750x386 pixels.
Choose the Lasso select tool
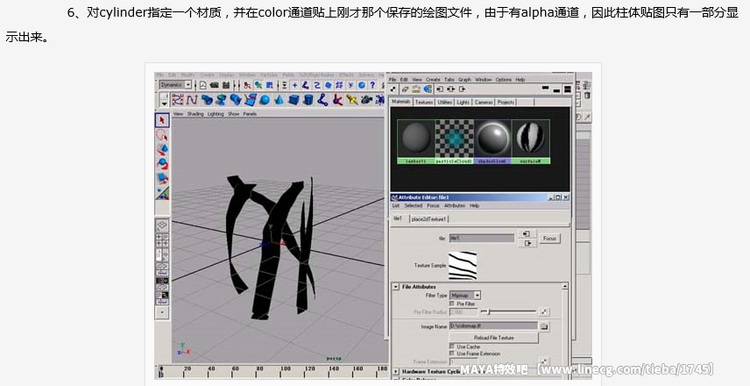point(162,135)
